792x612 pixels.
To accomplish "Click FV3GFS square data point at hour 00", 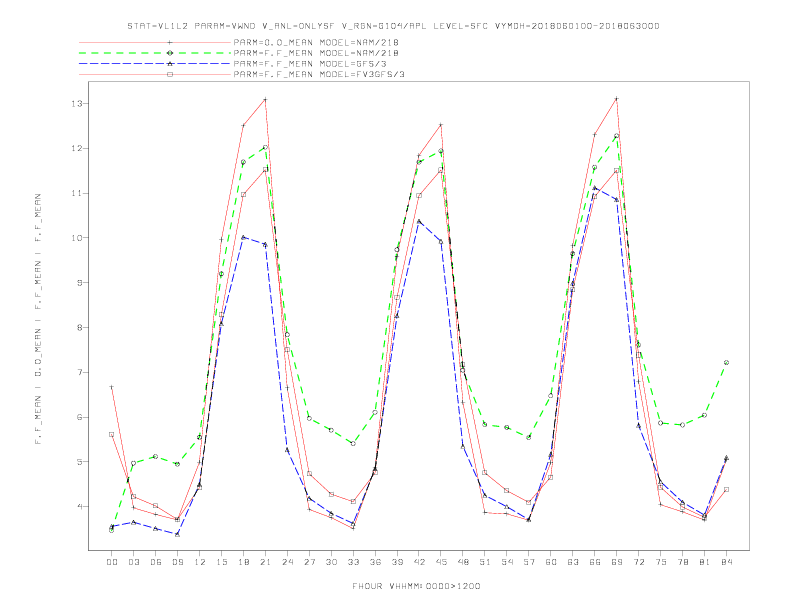I will coord(112,434).
